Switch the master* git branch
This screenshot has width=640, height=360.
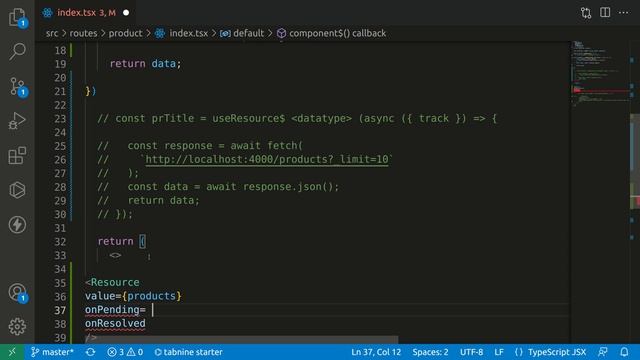52,352
